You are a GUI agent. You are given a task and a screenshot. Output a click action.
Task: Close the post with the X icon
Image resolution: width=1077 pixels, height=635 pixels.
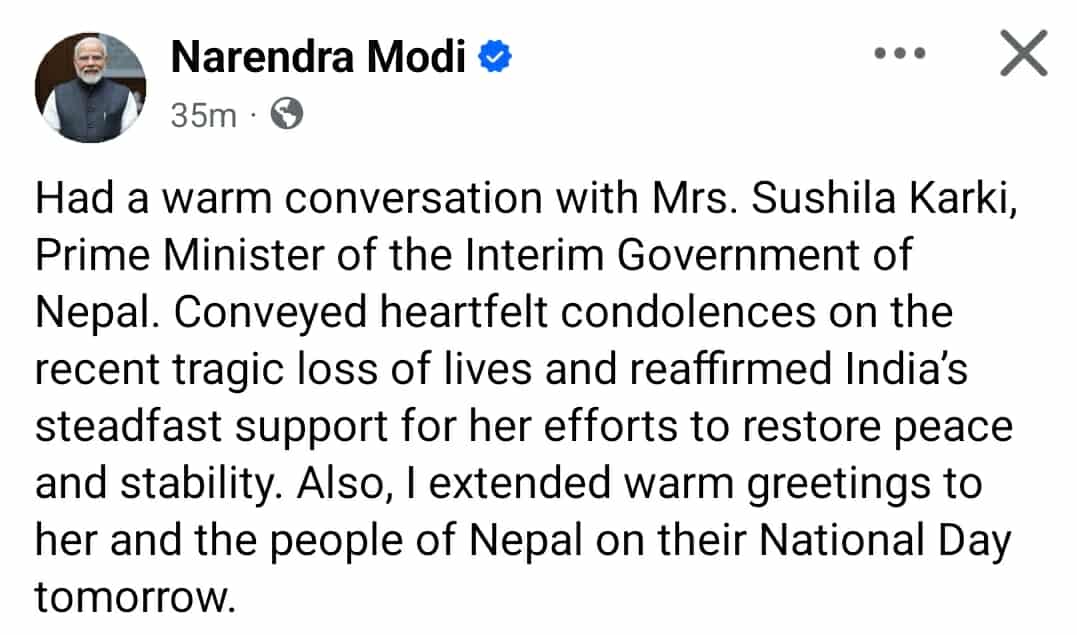[1023, 55]
